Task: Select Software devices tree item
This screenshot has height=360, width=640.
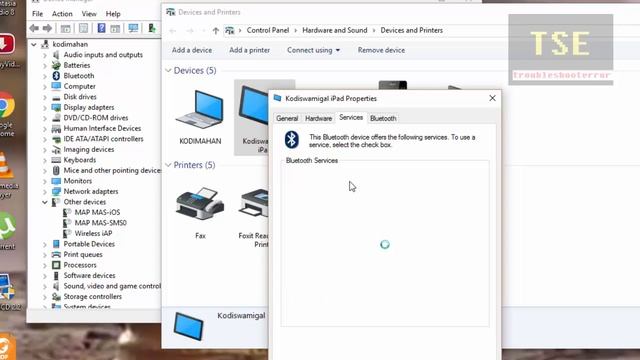Action: point(89,276)
